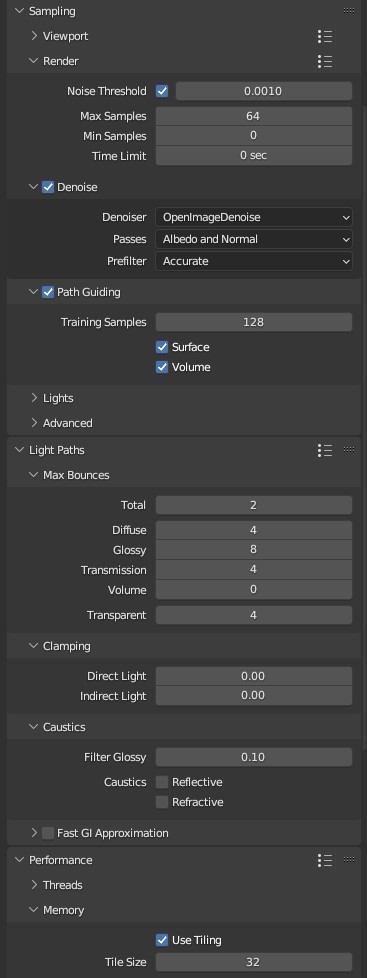
Task: Toggle the Denoise checkbox
Action: 48,187
